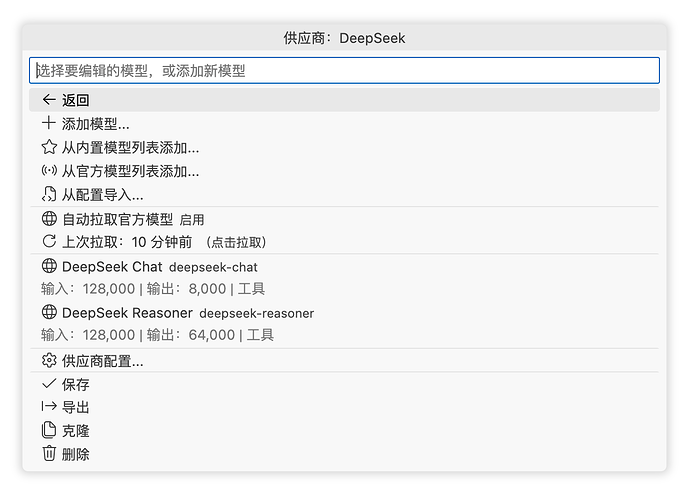Click the 删除 option
Image resolution: width=690 pixels, height=497 pixels.
[344, 454]
